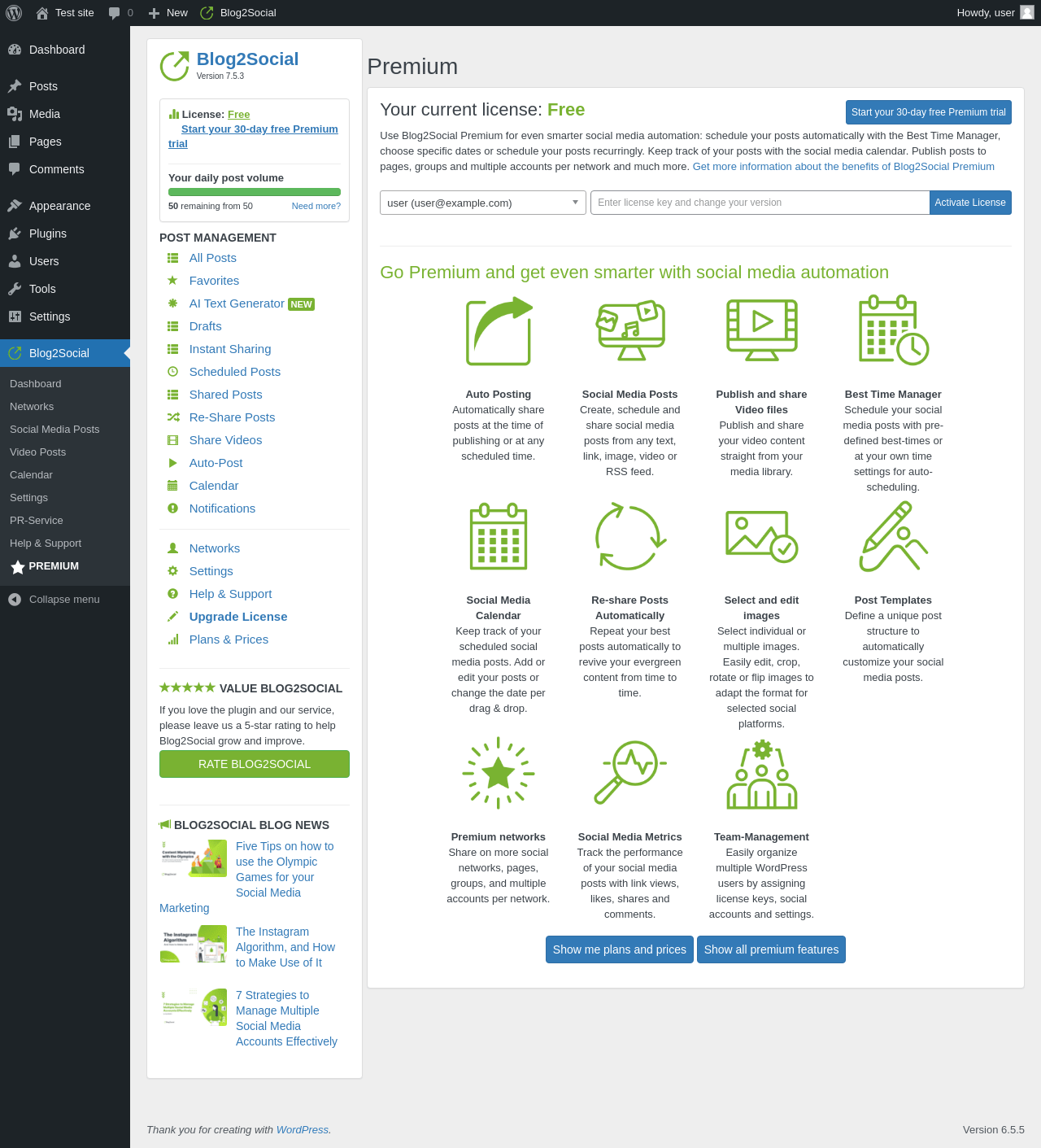
Task: Click the play icon beside Auto-Post
Action: tap(172, 463)
